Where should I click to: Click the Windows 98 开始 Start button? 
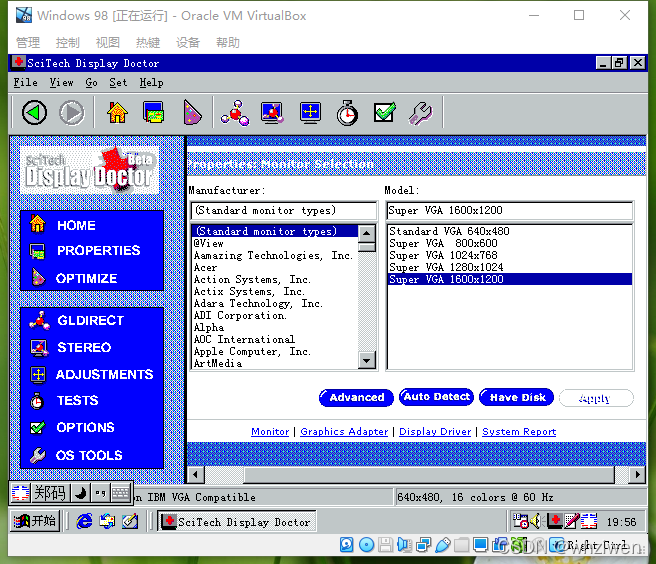[x=35, y=521]
